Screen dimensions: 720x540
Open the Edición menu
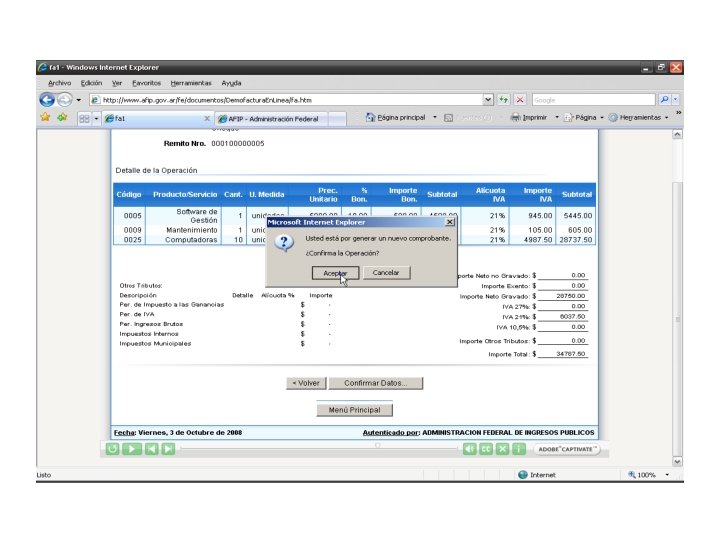pyautogui.click(x=91, y=83)
